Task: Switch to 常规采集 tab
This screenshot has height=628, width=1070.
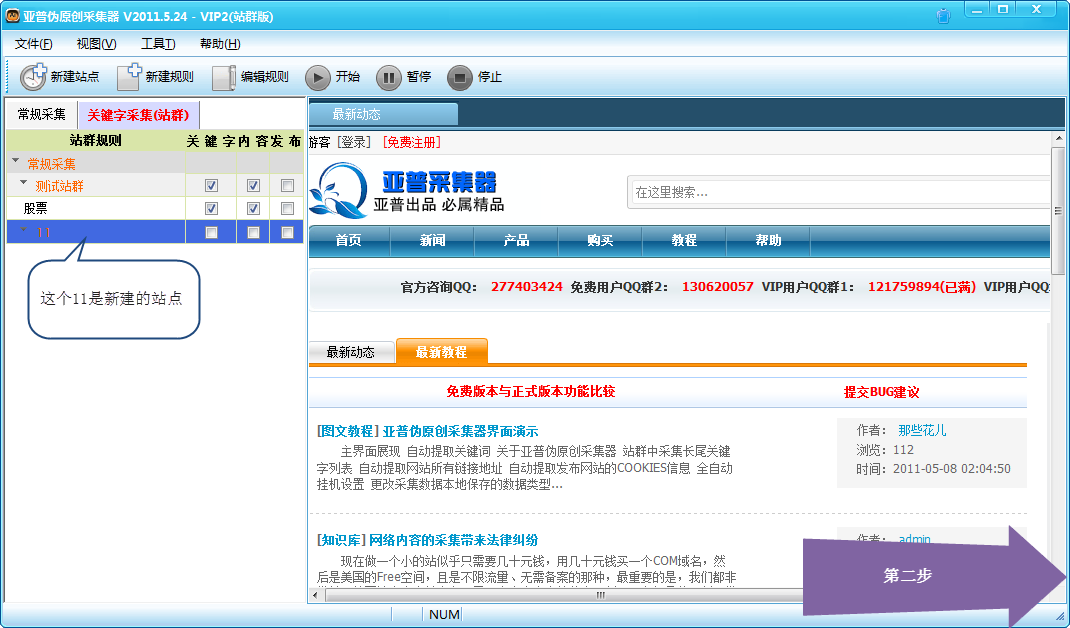Action: pos(42,115)
